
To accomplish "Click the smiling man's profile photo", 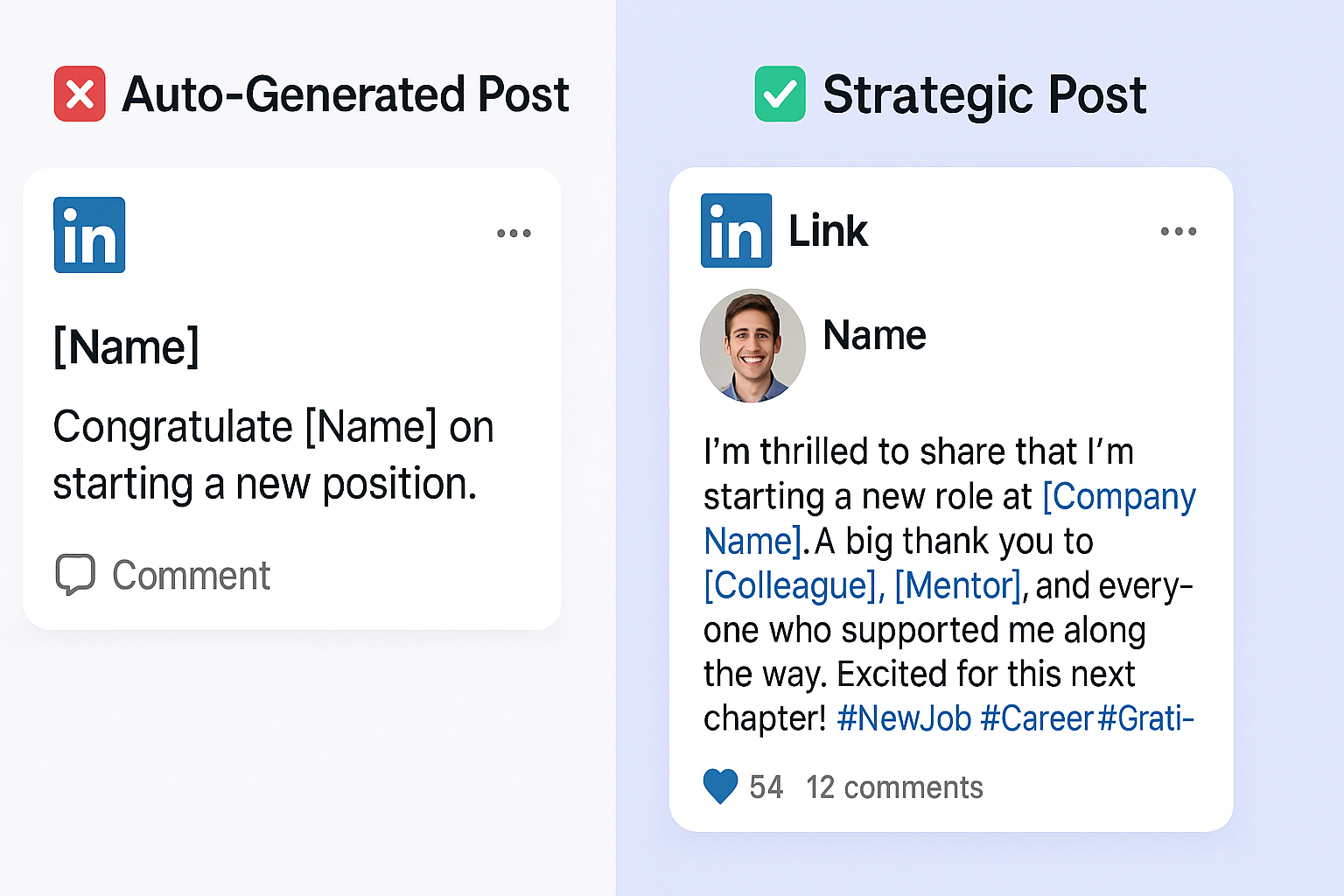I will [x=752, y=346].
